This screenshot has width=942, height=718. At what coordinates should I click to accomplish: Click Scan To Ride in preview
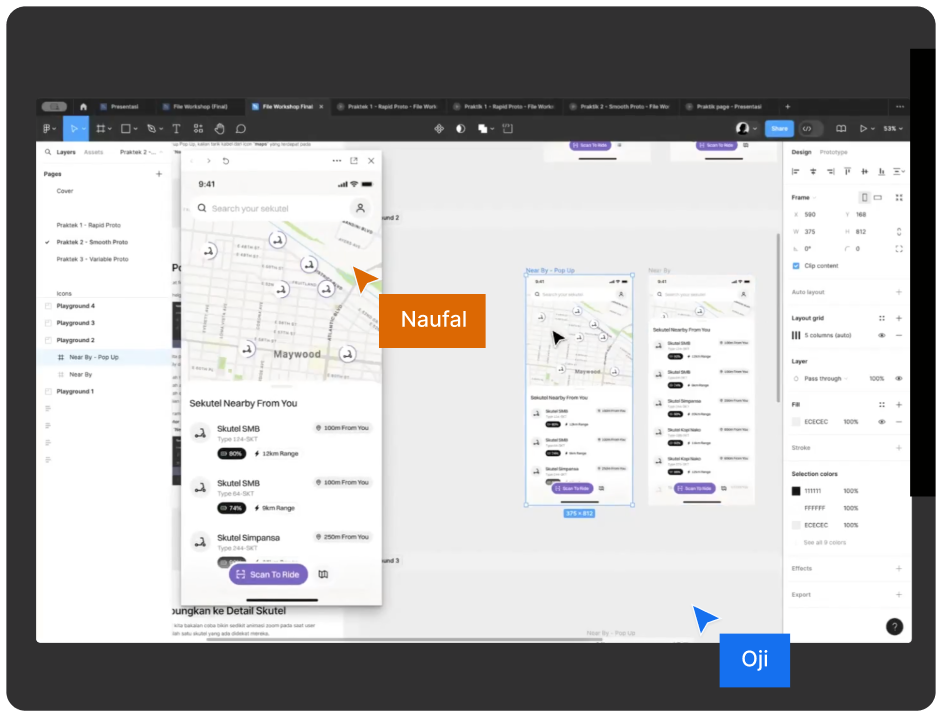coord(269,575)
